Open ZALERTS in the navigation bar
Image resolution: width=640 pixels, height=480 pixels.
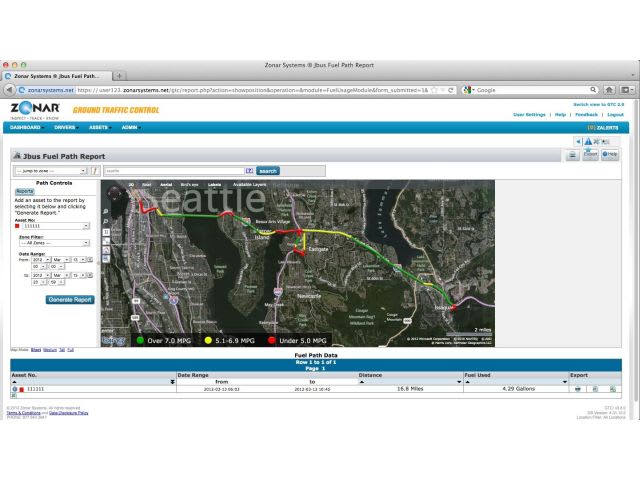coord(603,128)
